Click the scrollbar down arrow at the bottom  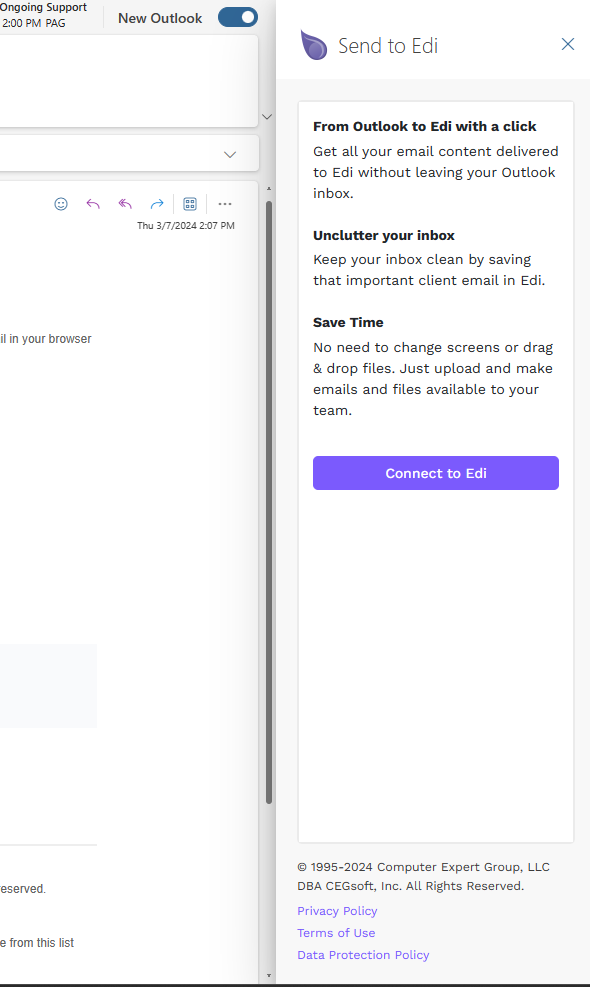(x=269, y=976)
